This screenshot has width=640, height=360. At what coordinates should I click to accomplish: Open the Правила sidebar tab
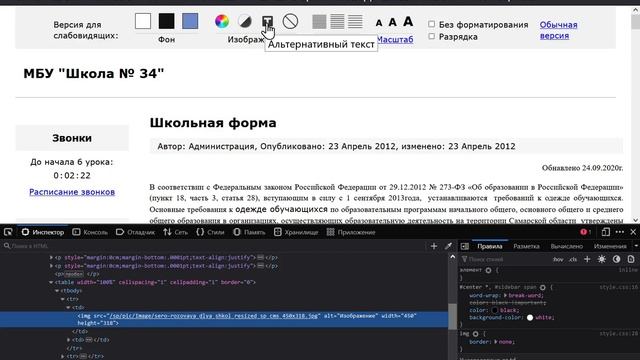[490, 246]
